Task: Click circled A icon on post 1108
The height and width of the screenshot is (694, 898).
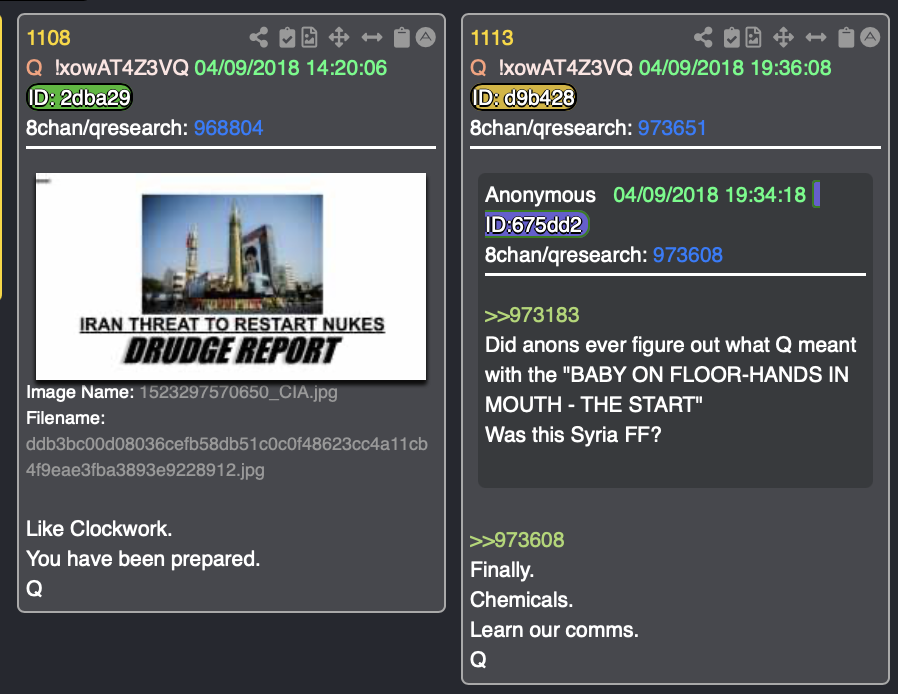Action: coord(426,37)
